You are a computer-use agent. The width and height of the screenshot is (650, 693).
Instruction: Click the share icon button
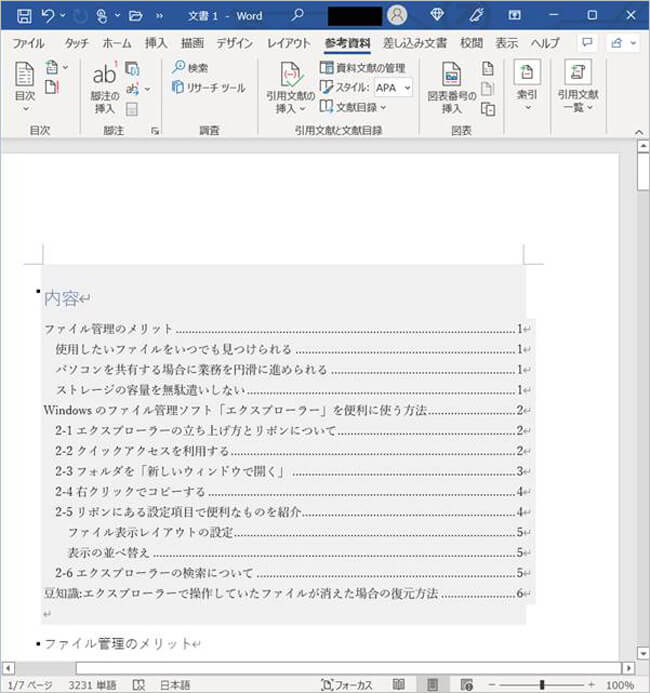(616, 43)
